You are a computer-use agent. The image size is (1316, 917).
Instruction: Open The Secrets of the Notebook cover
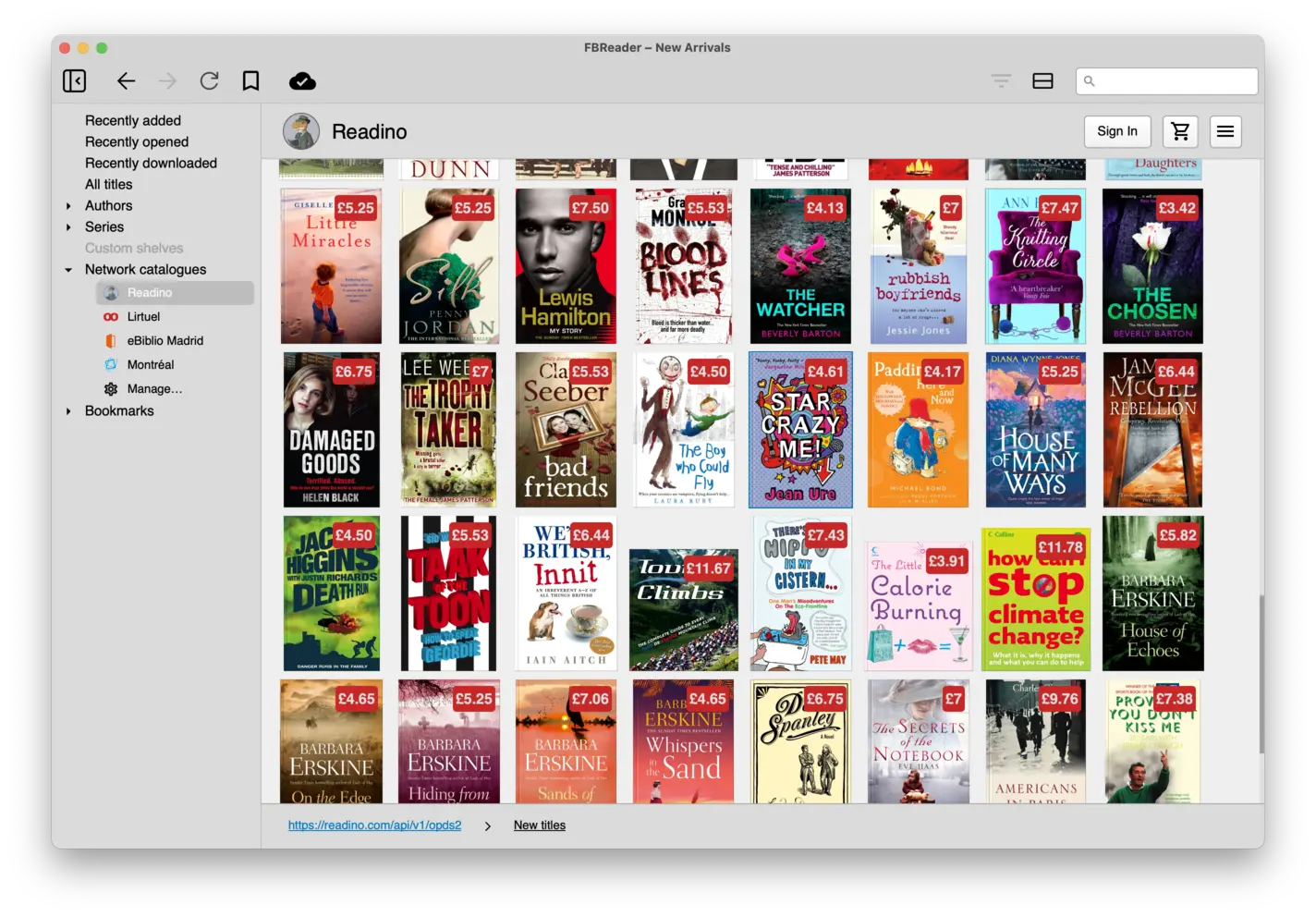point(919,741)
